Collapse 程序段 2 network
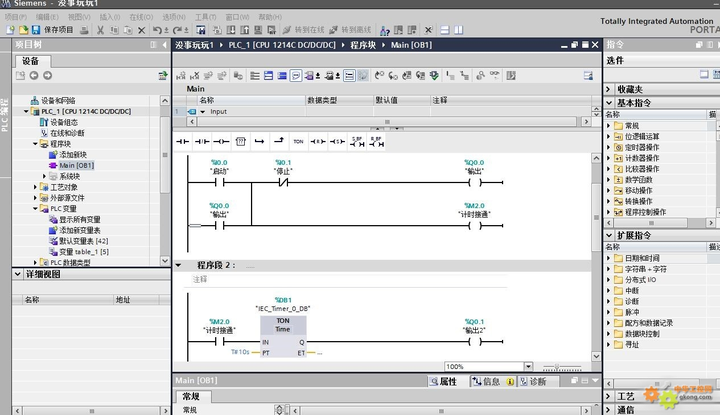Viewport: 720px width, 415px height. pos(179,265)
